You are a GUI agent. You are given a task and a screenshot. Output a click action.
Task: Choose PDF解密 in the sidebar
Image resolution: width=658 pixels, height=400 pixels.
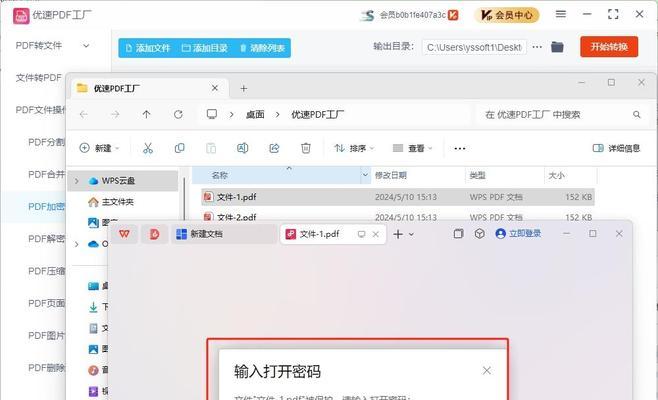pyautogui.click(x=47, y=239)
